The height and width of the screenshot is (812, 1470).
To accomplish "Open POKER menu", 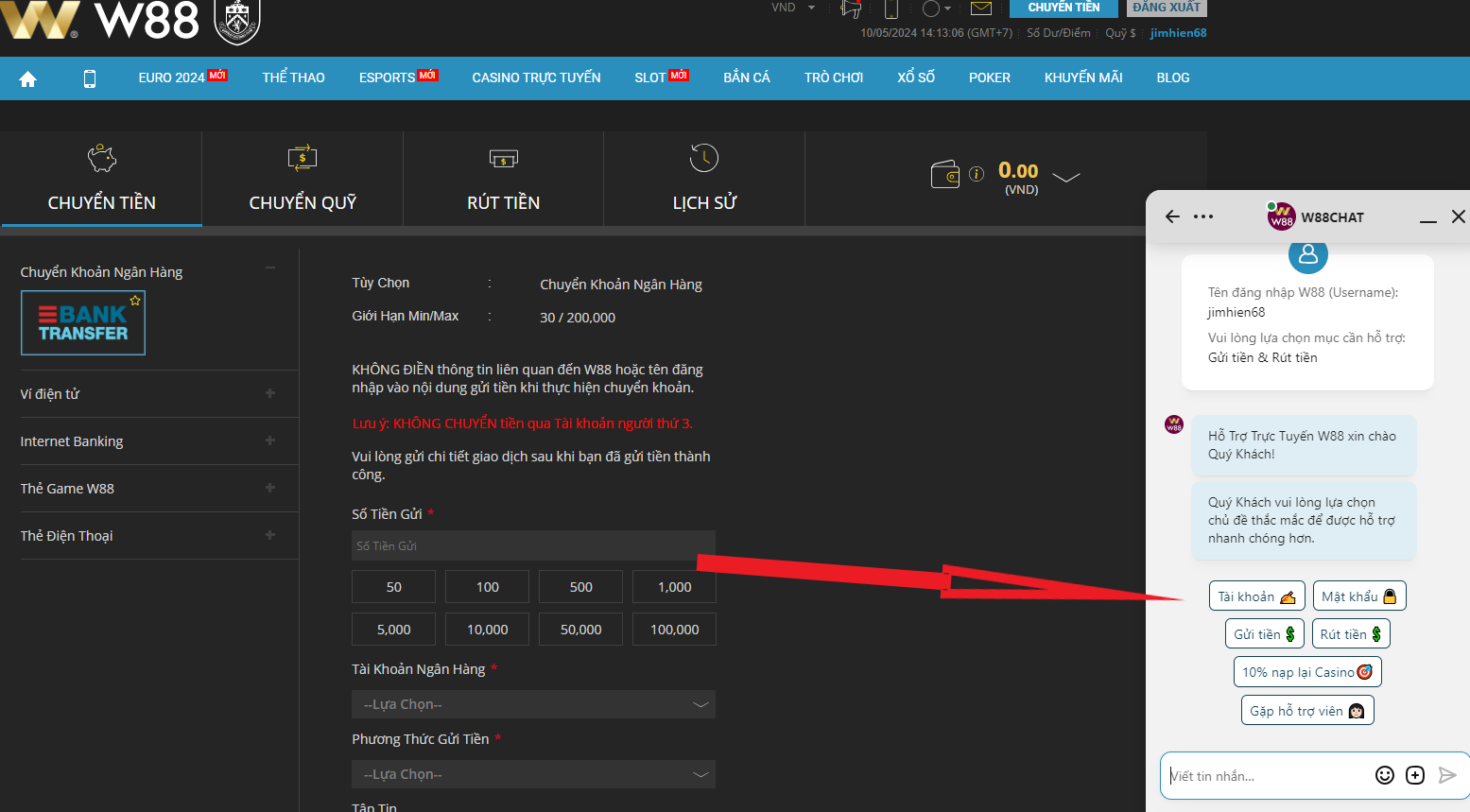I will 989,78.
